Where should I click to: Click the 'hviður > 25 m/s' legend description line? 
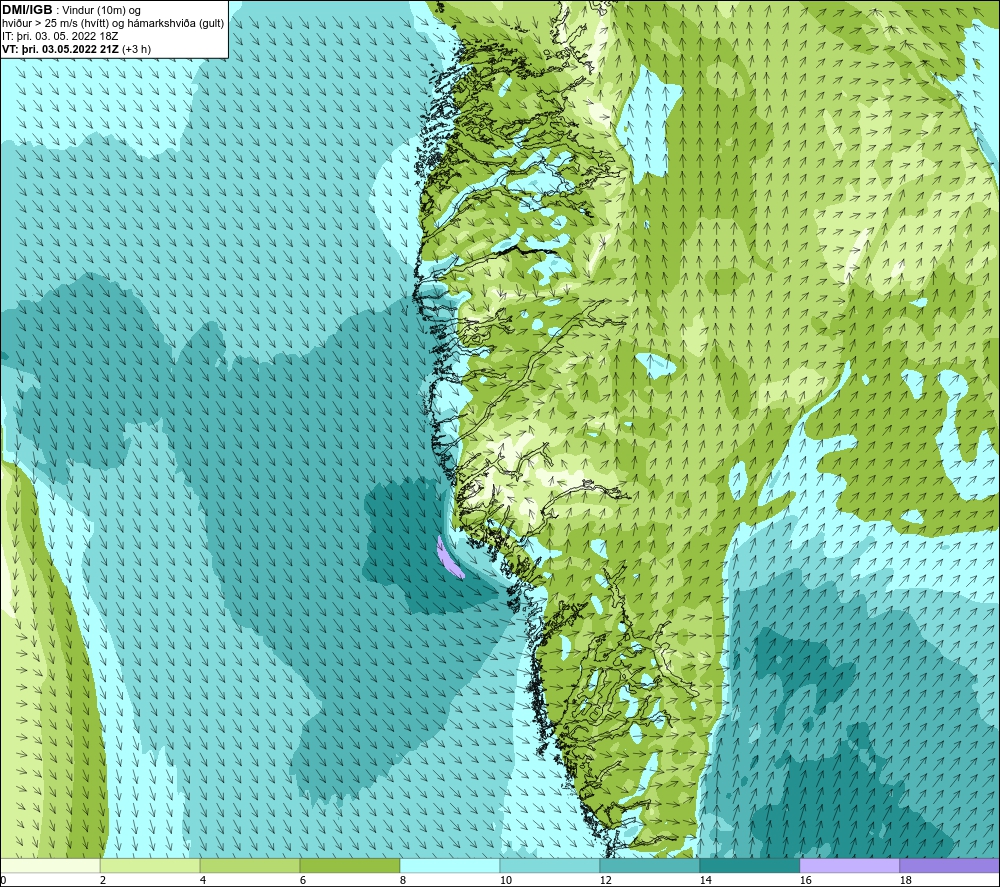[x=113, y=24]
